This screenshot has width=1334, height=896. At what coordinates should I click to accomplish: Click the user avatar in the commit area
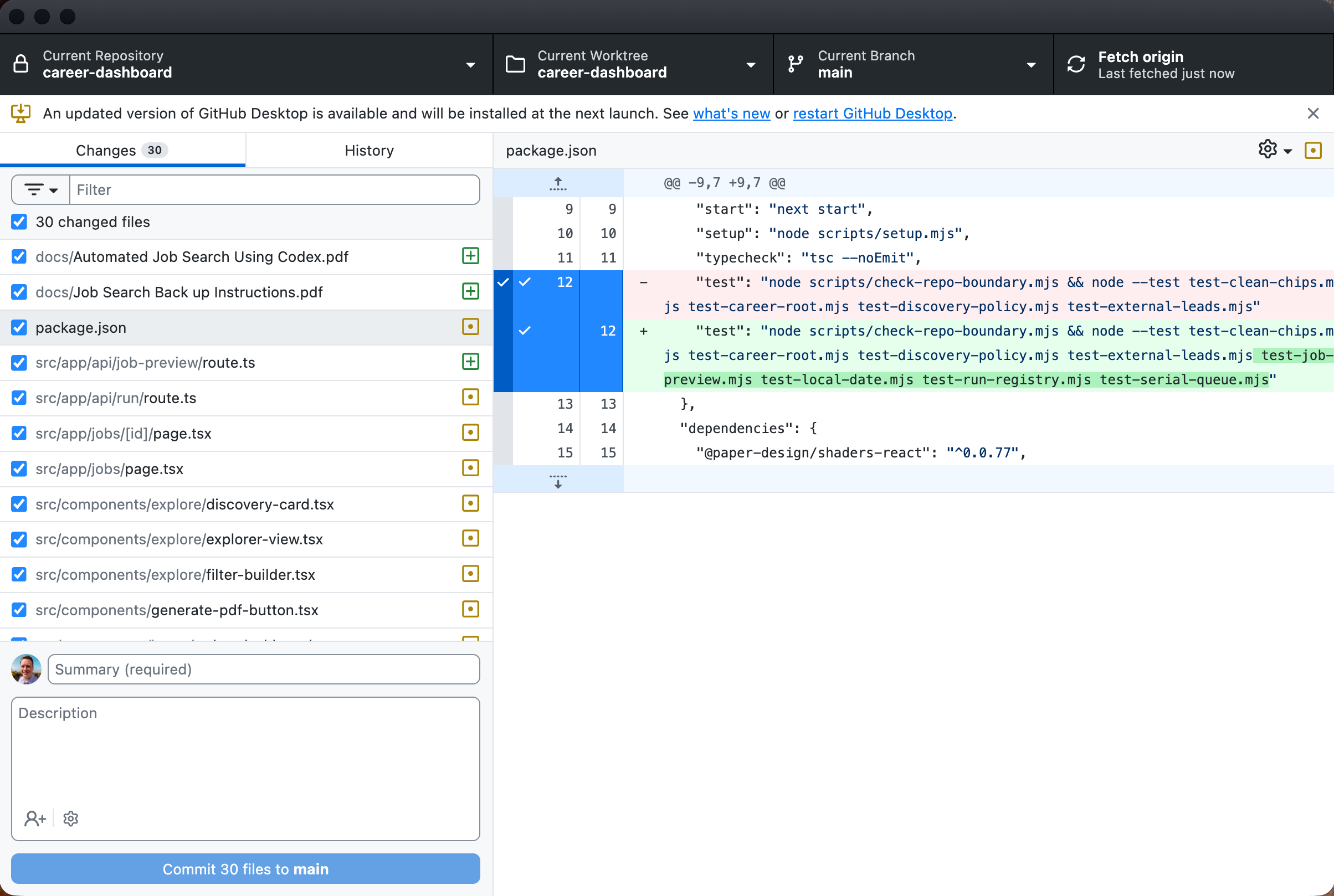point(26,669)
